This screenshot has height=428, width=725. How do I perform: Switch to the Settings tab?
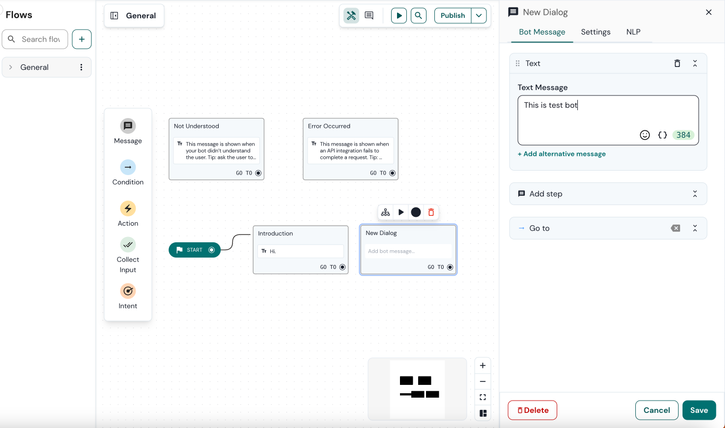point(595,32)
